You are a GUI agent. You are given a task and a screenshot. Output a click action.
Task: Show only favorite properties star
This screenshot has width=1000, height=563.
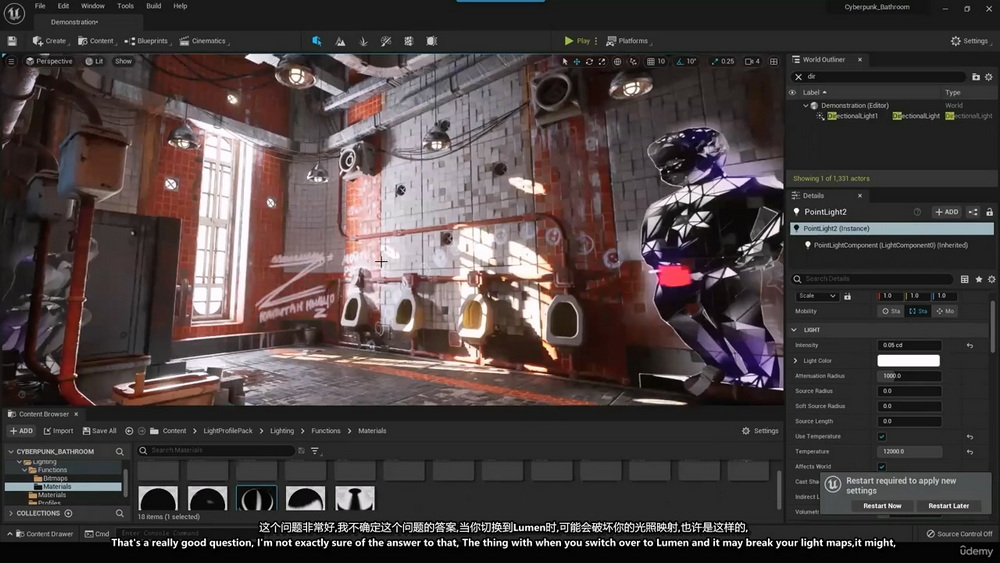(x=978, y=279)
